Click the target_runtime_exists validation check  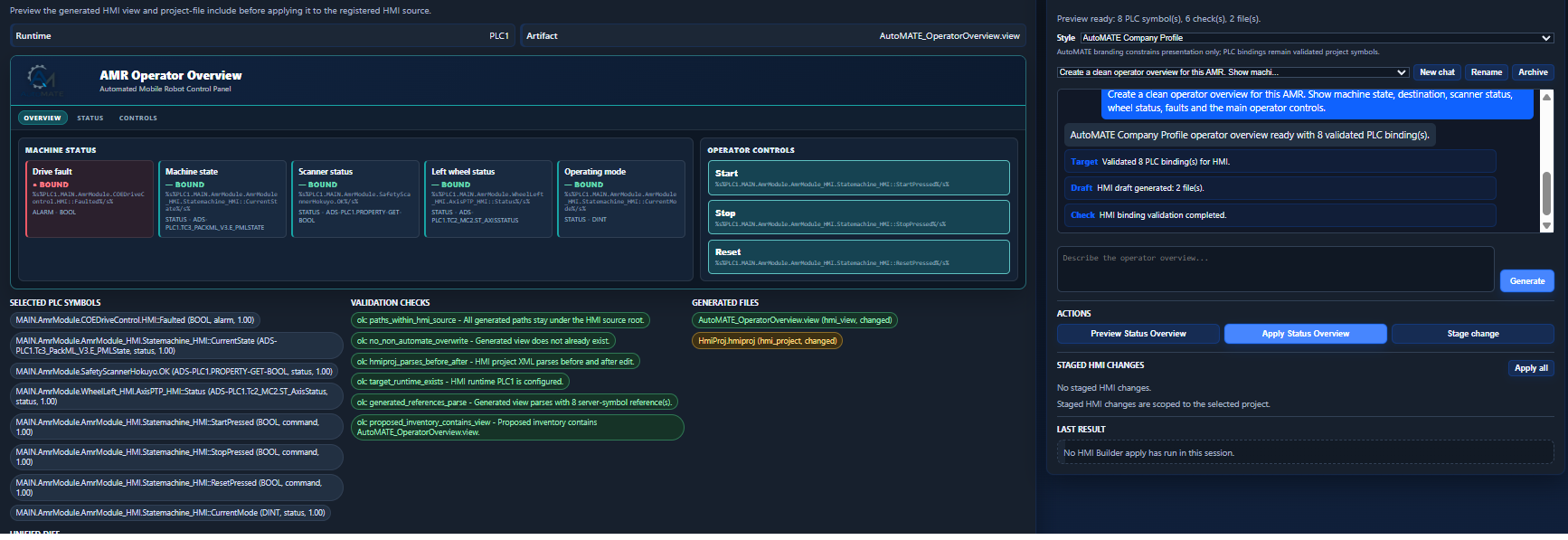[460, 382]
